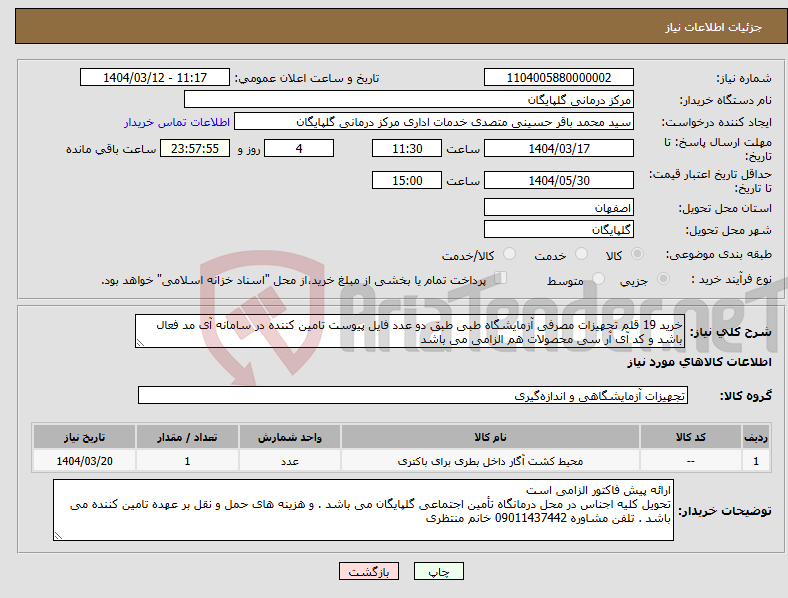
Task: Click the تعداد / مقدار column header
Action: pyautogui.click(x=187, y=437)
